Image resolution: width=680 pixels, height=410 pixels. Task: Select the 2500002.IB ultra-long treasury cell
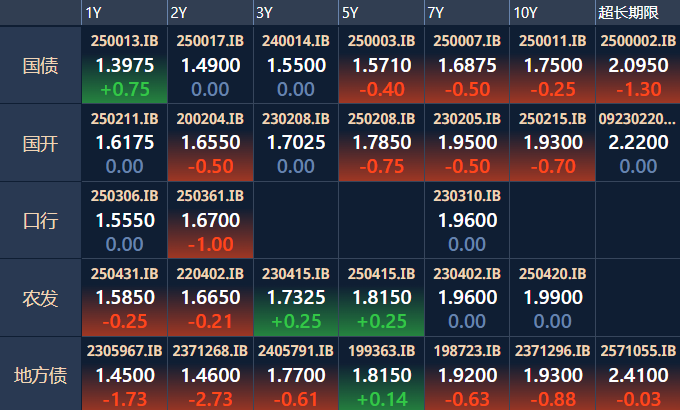tap(638, 65)
